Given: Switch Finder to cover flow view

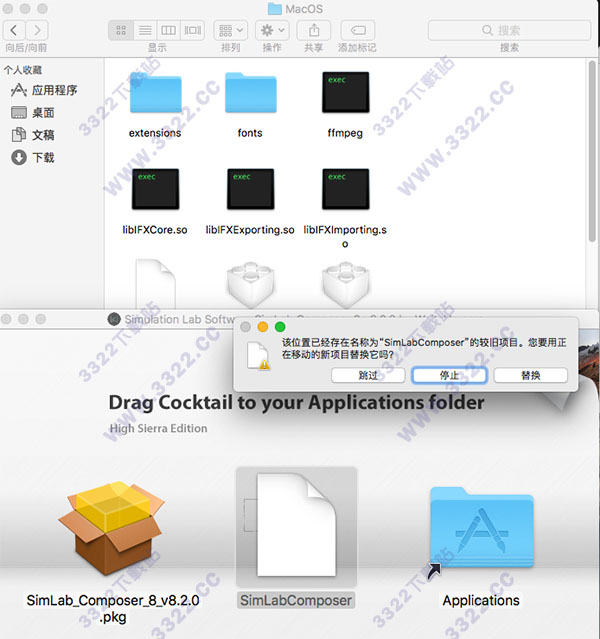Looking at the screenshot, I should [192, 30].
